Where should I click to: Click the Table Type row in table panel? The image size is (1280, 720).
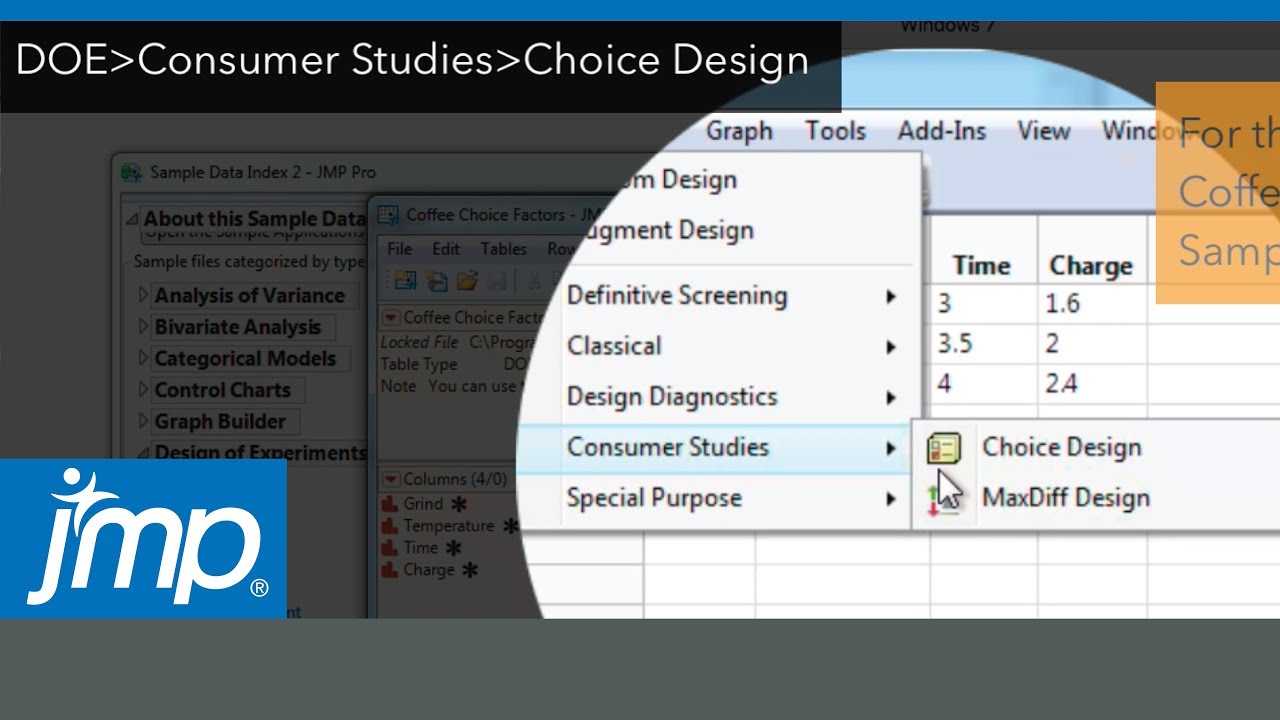click(x=455, y=364)
